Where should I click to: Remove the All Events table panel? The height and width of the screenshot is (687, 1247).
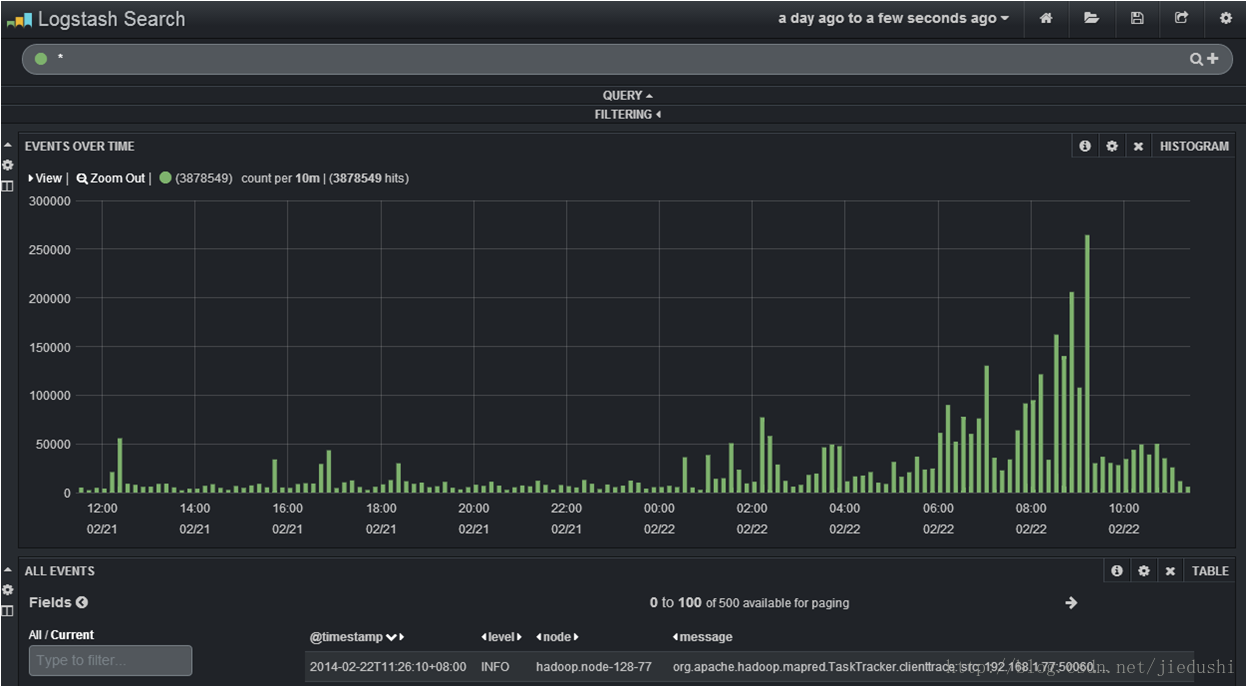[x=1170, y=571]
